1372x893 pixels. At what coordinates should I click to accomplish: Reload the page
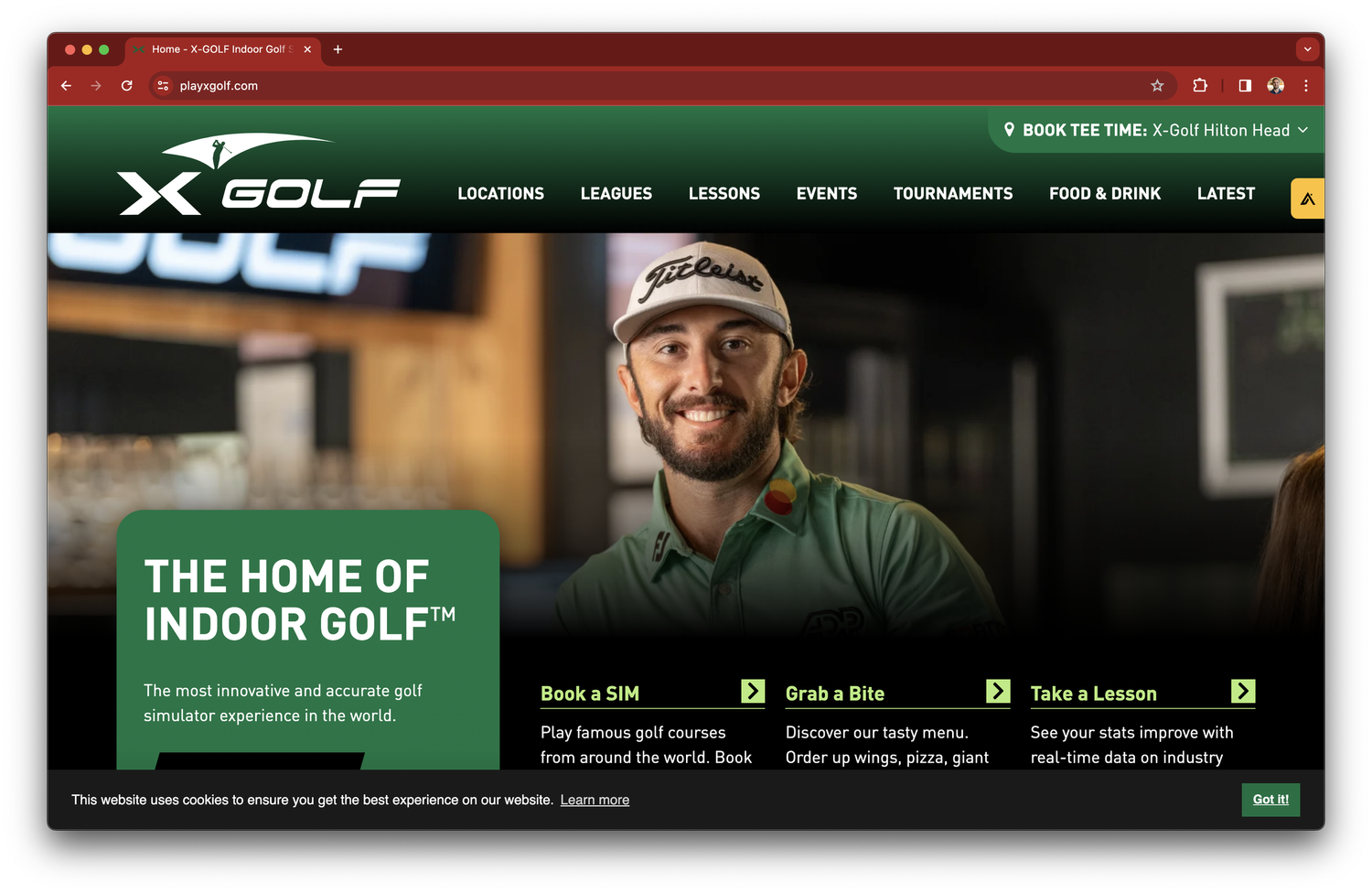click(x=127, y=86)
